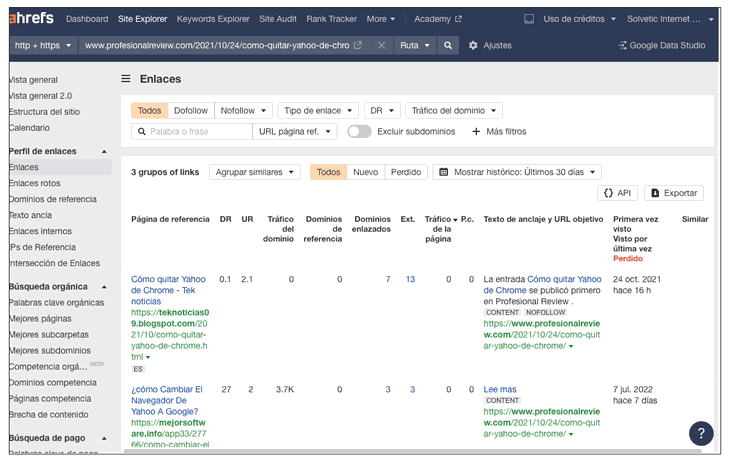Click the Google Data Studio icon
The height and width of the screenshot is (464, 730).
click(623, 46)
